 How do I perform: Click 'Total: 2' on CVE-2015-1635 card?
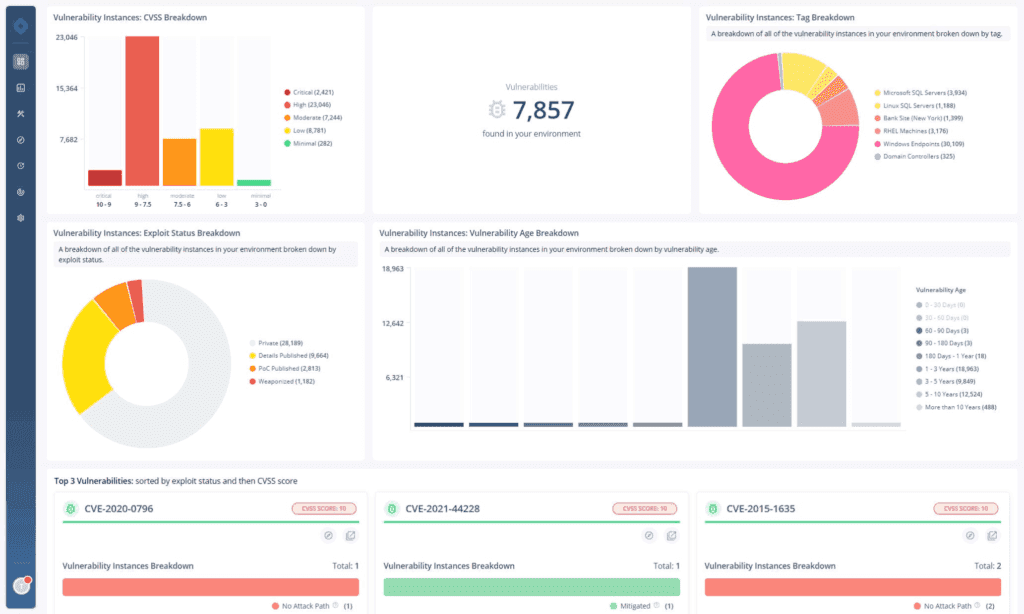click(x=987, y=566)
